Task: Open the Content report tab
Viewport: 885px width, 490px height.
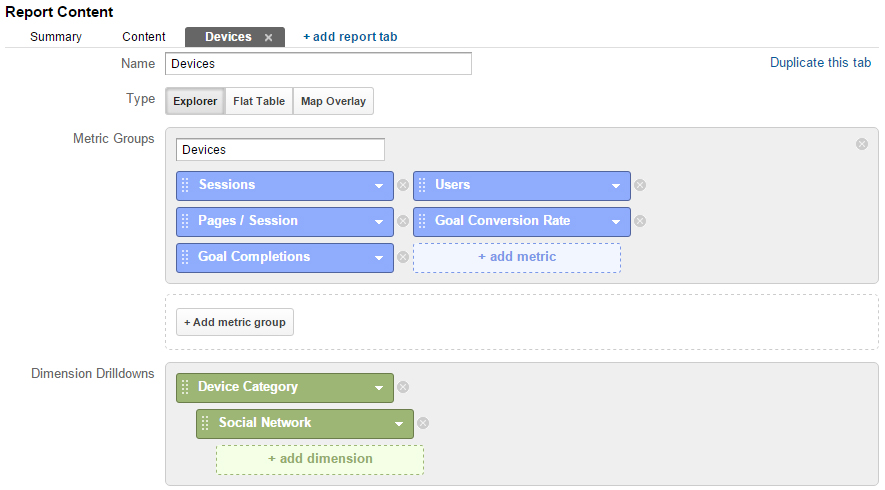Action: pos(144,37)
